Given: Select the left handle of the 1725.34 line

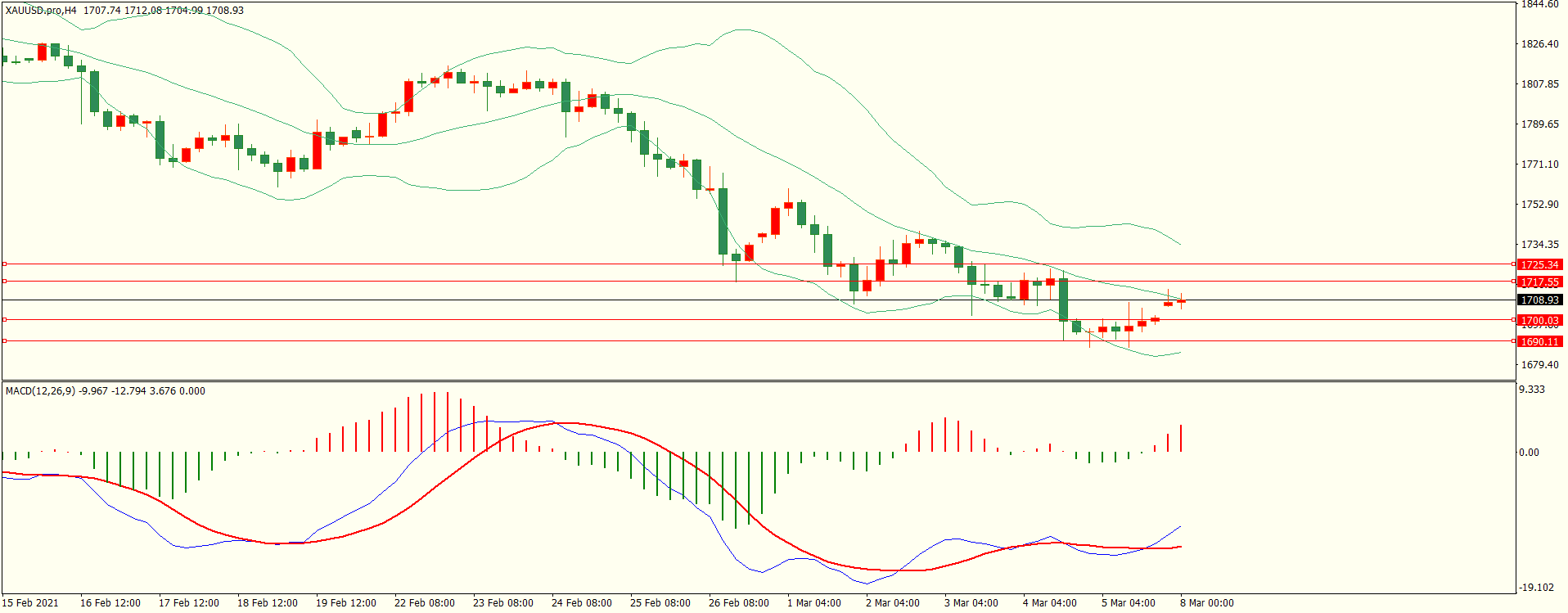Looking at the screenshot, I should (4, 264).
